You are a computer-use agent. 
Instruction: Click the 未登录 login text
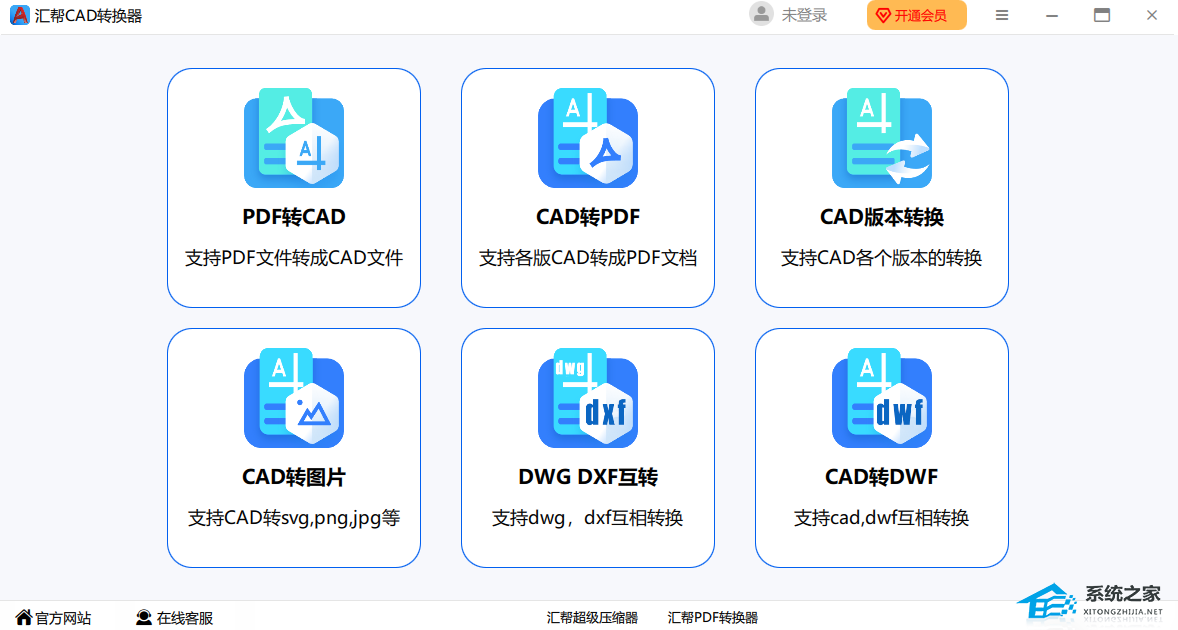[x=804, y=15]
